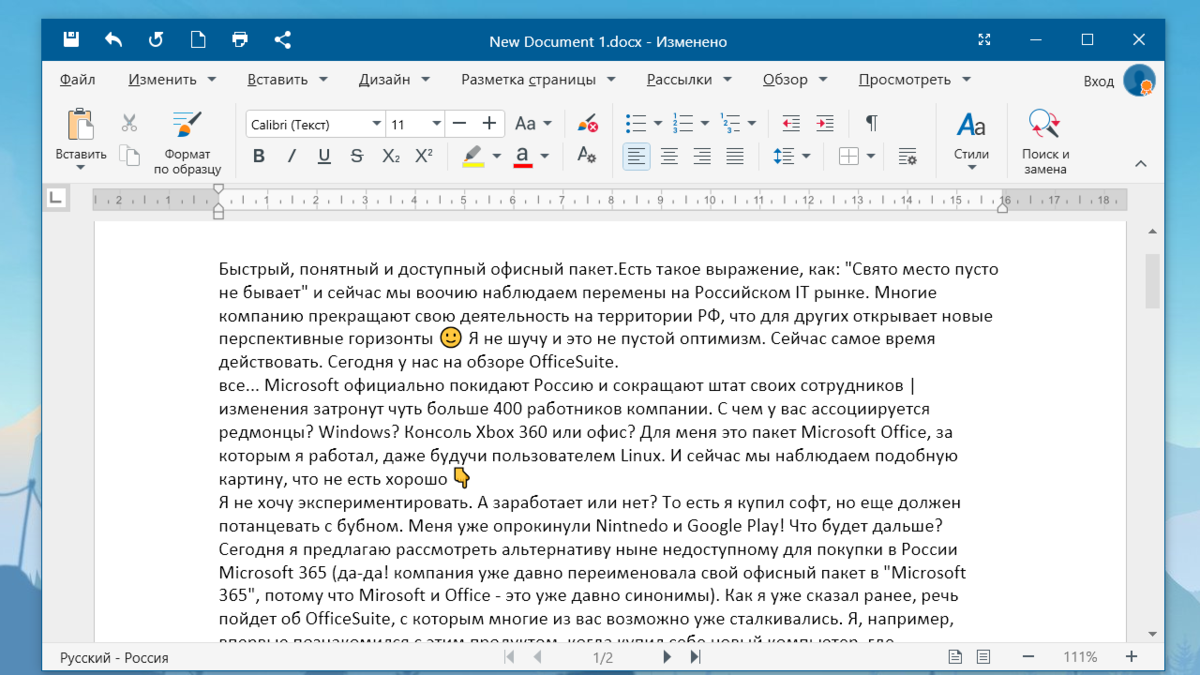This screenshot has width=1200, height=675.
Task: Expand the numbered list dropdown
Action: 705,124
